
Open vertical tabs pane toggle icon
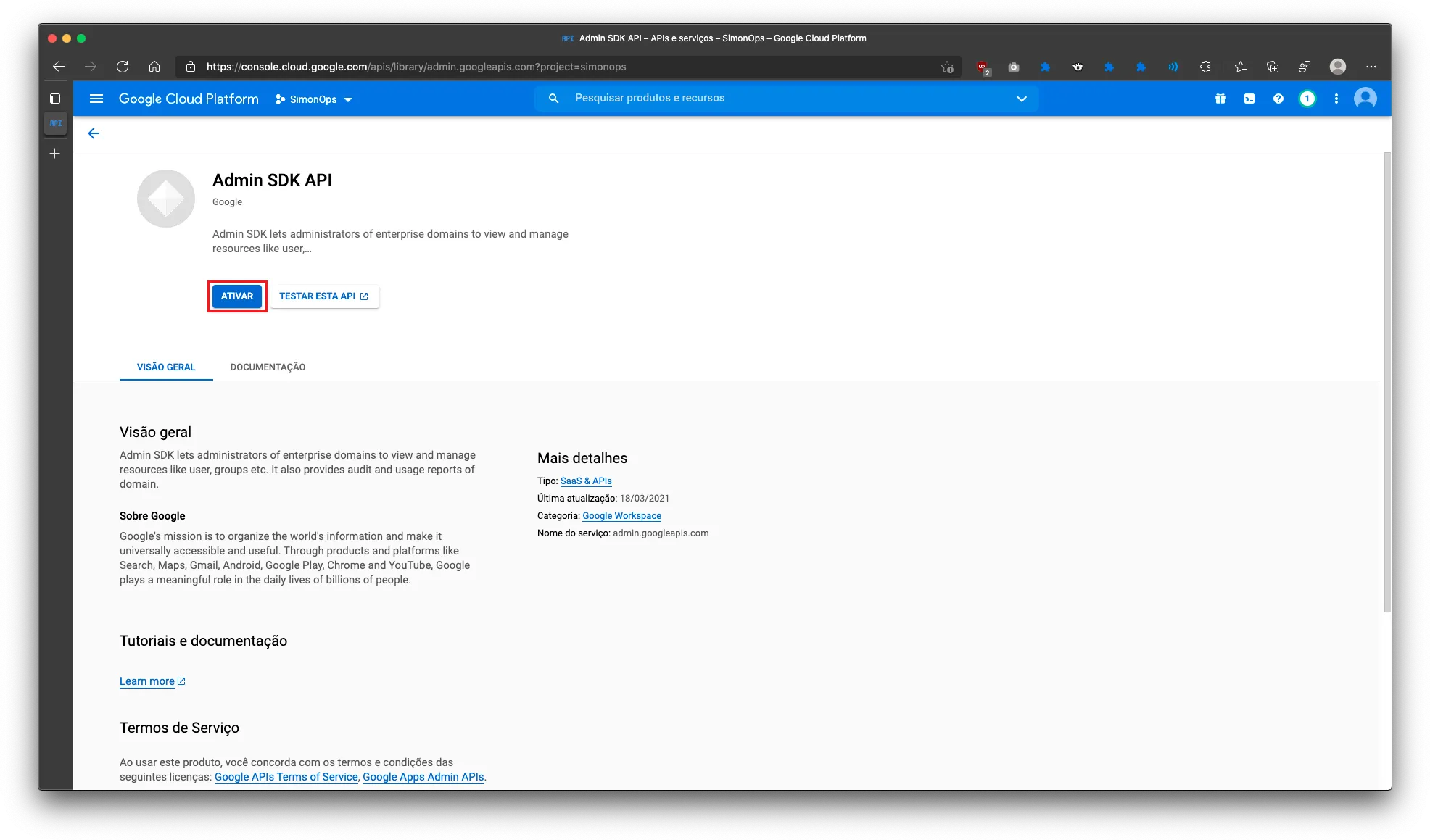[x=55, y=99]
